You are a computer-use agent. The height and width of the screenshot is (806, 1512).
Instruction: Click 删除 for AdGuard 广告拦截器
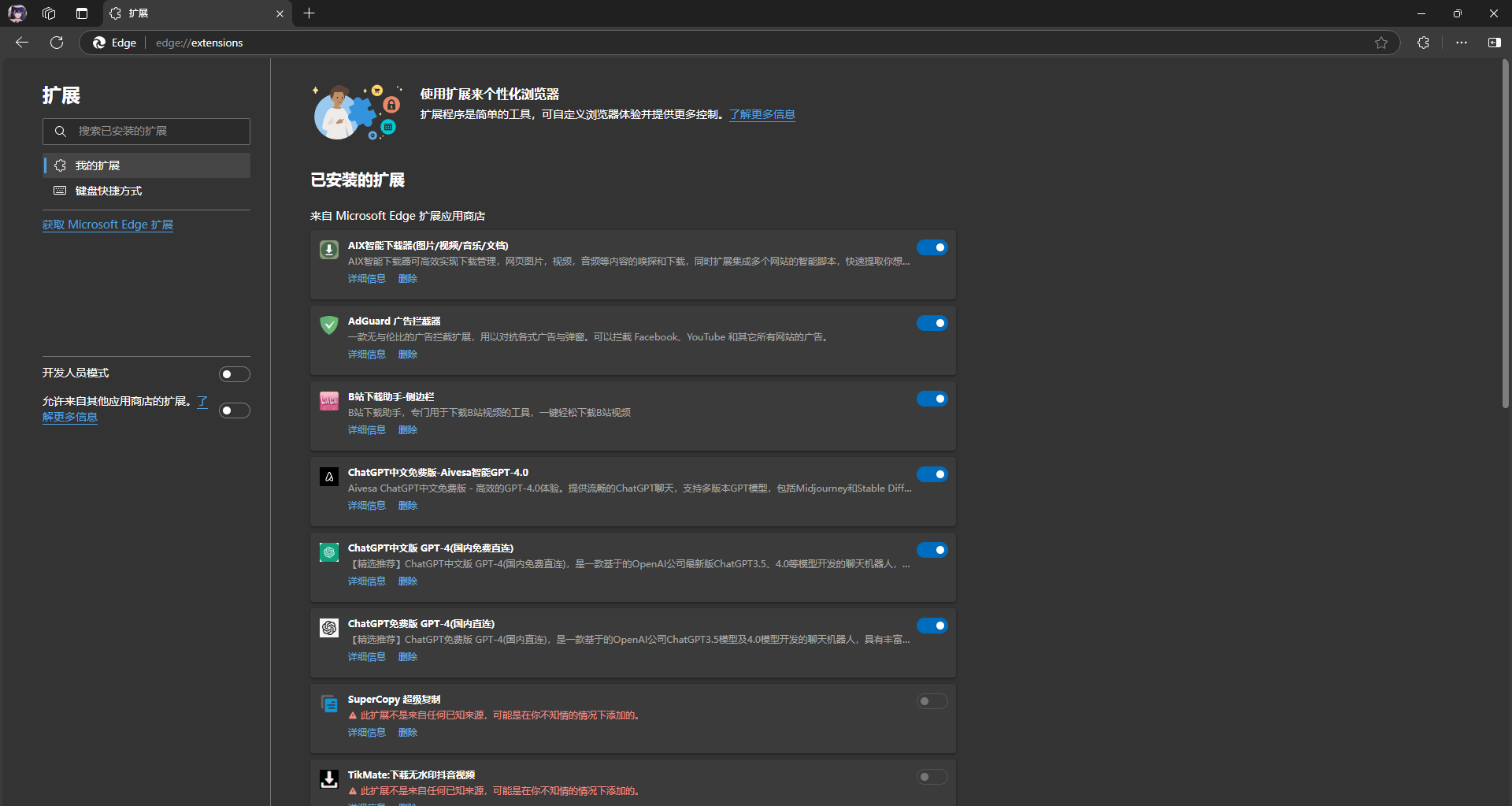(x=408, y=355)
